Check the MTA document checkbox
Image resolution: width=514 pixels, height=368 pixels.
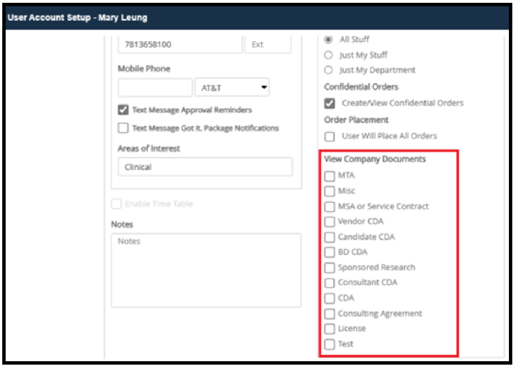[330, 176]
